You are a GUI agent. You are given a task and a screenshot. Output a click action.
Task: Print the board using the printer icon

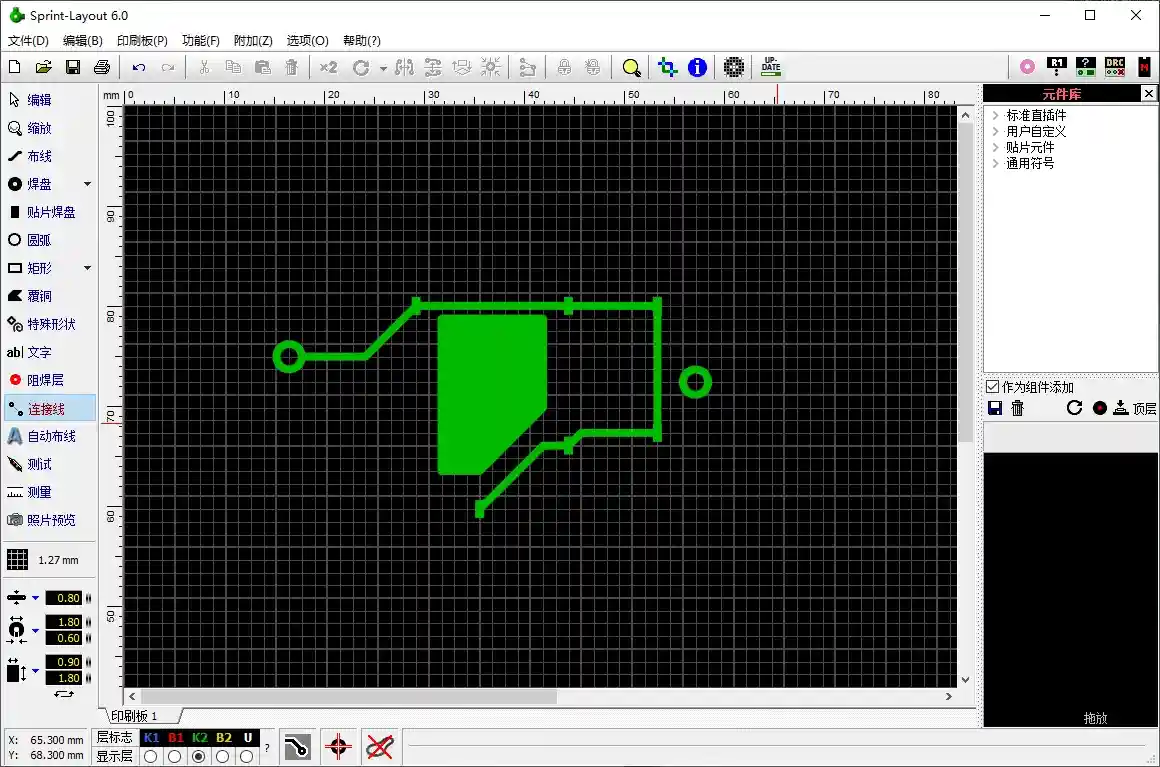(102, 67)
